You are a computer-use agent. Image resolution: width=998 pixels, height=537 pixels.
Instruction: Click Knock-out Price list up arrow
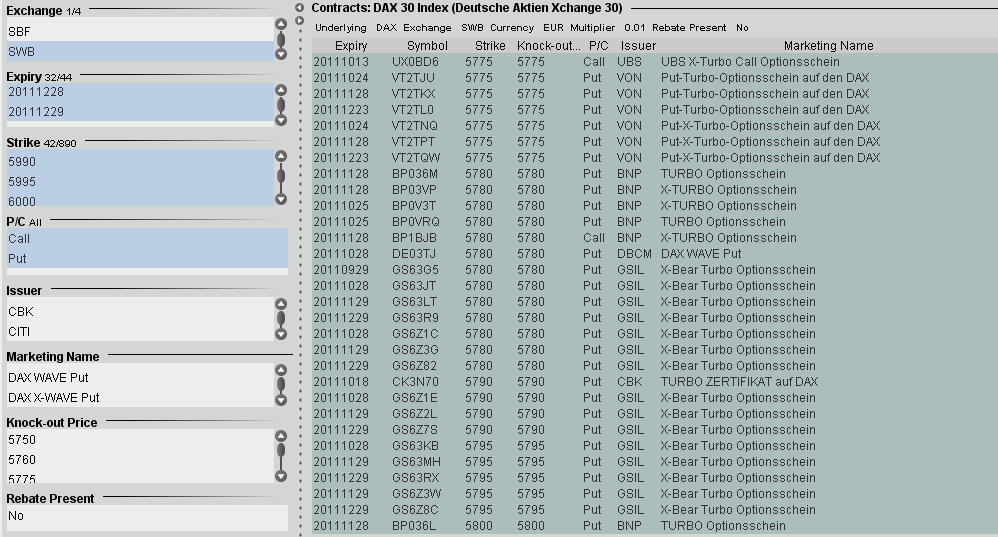[281, 436]
